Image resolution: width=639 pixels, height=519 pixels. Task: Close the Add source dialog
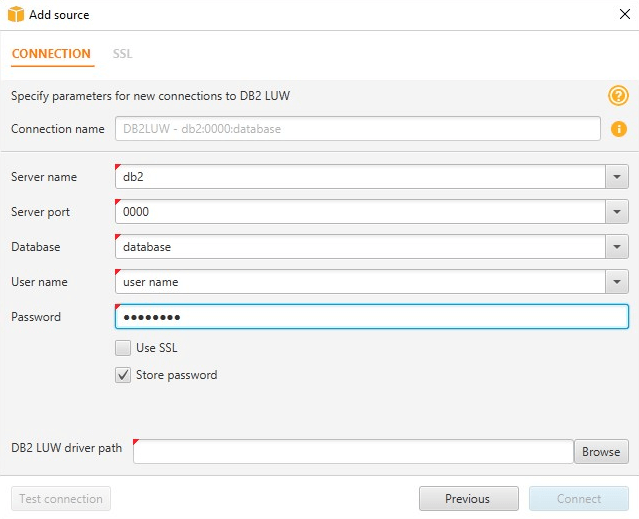pyautogui.click(x=624, y=14)
